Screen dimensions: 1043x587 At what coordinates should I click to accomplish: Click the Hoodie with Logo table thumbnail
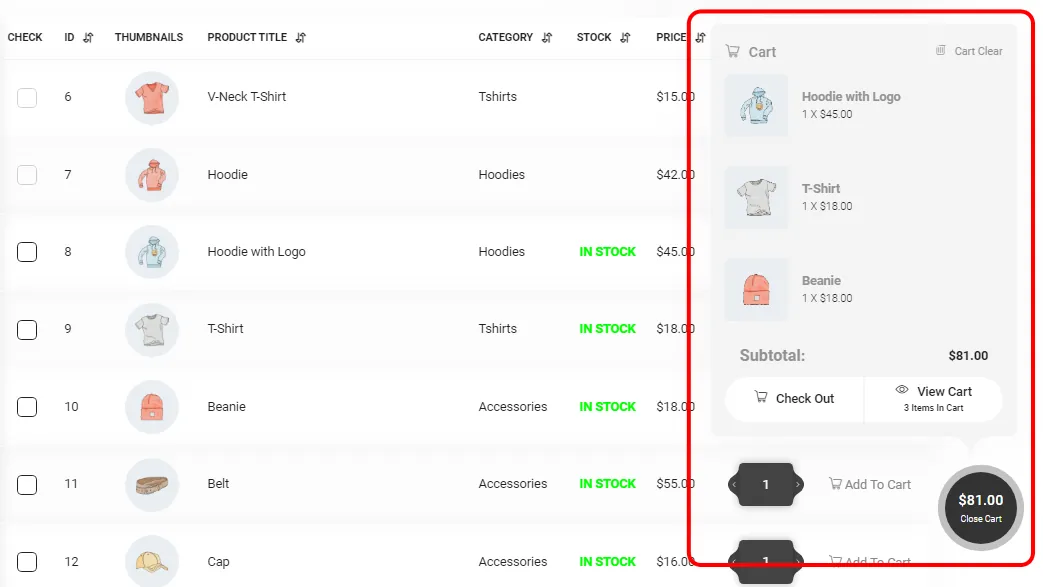pos(151,252)
